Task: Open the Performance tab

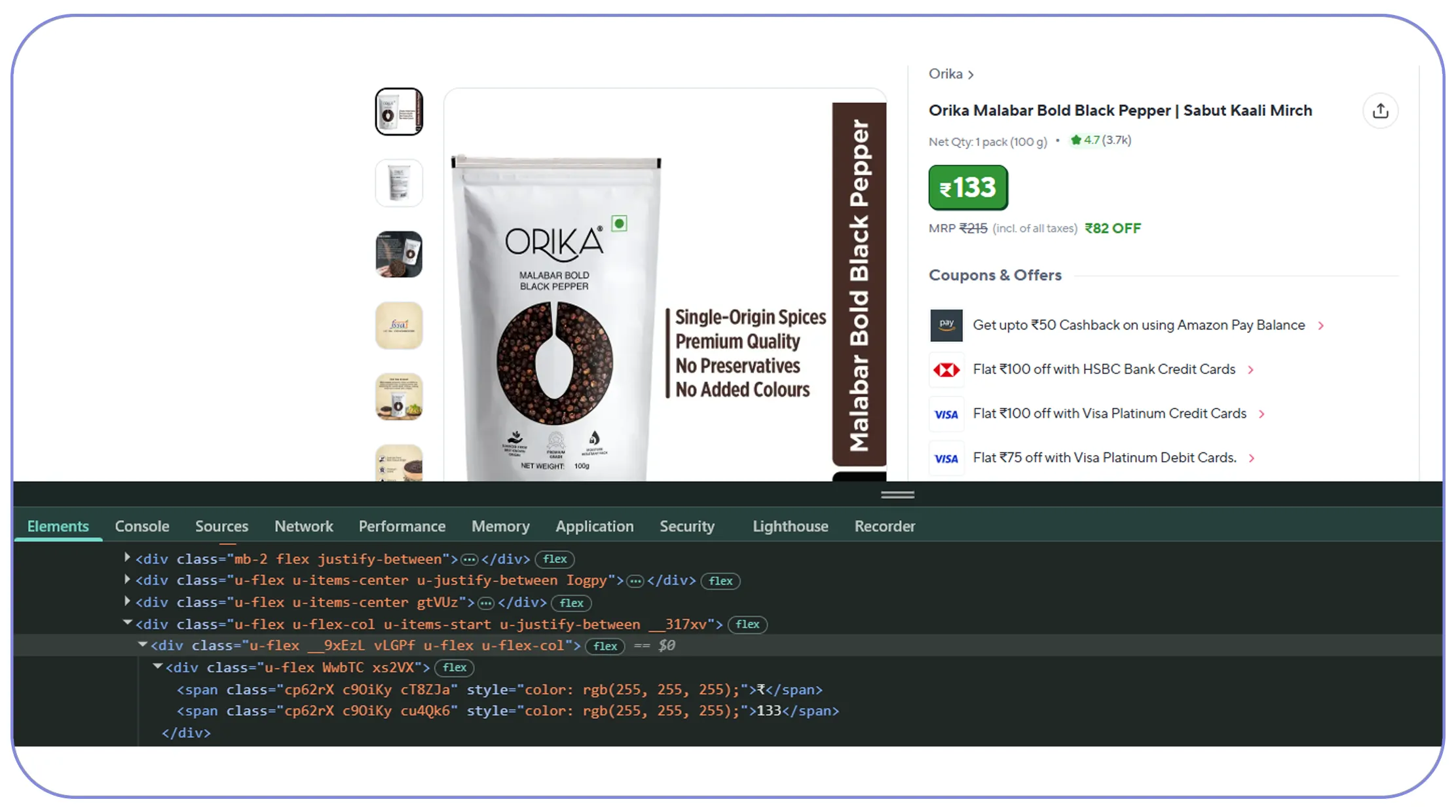Action: pyautogui.click(x=402, y=526)
